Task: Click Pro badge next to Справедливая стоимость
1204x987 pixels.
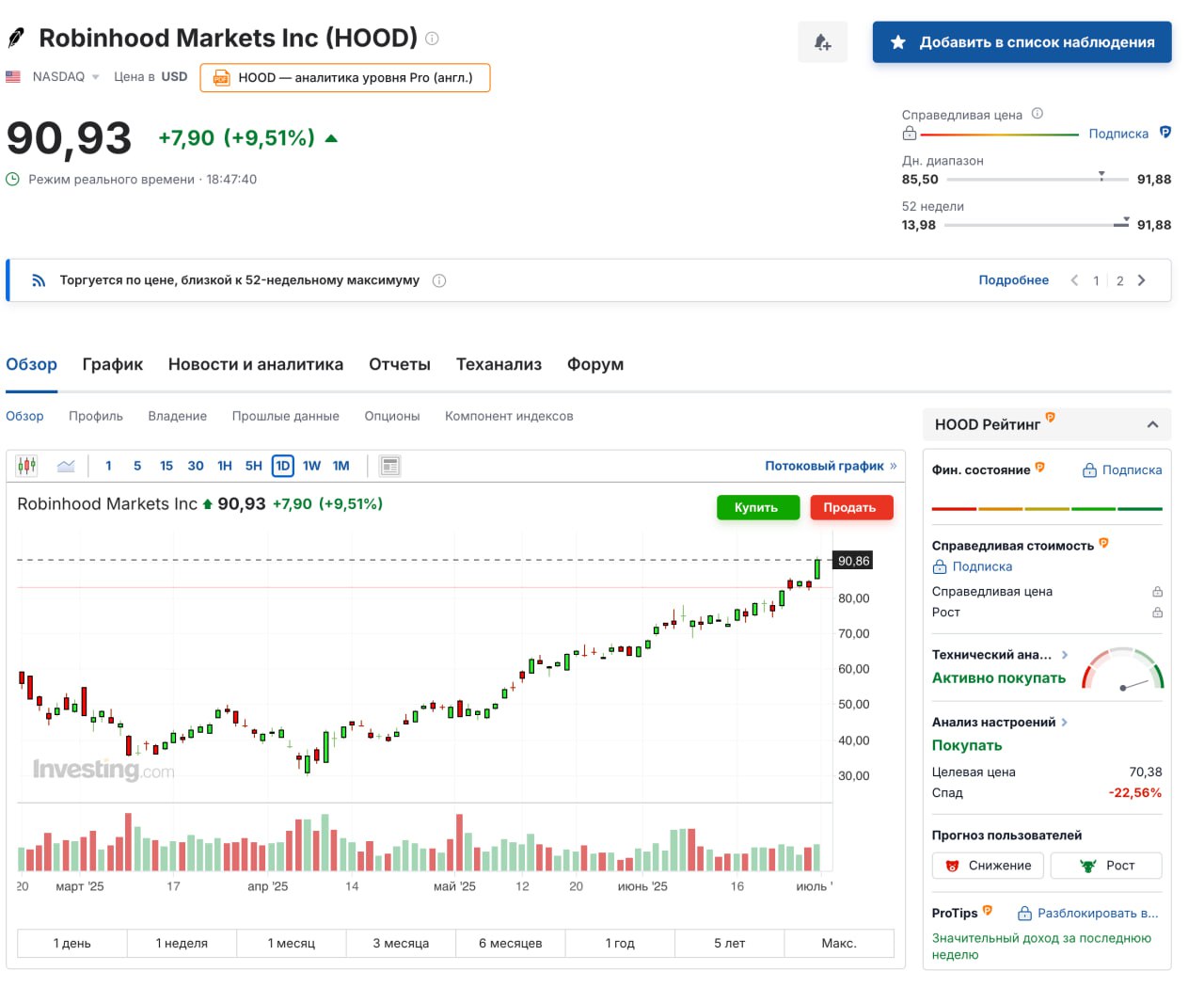Action: pyautogui.click(x=1104, y=543)
